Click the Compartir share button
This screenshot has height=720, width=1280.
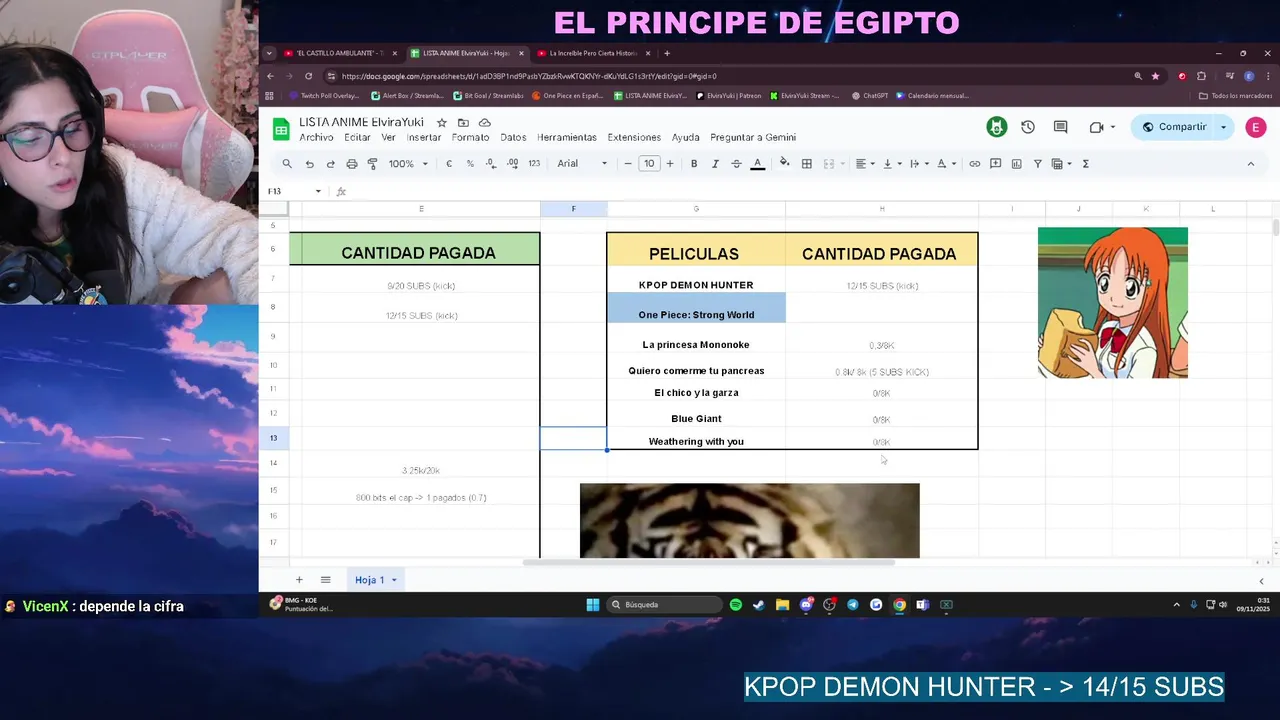[x=1175, y=127]
